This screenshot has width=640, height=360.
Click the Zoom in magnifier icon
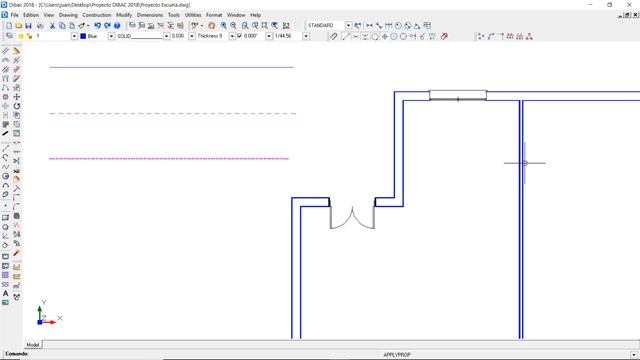(224, 26)
